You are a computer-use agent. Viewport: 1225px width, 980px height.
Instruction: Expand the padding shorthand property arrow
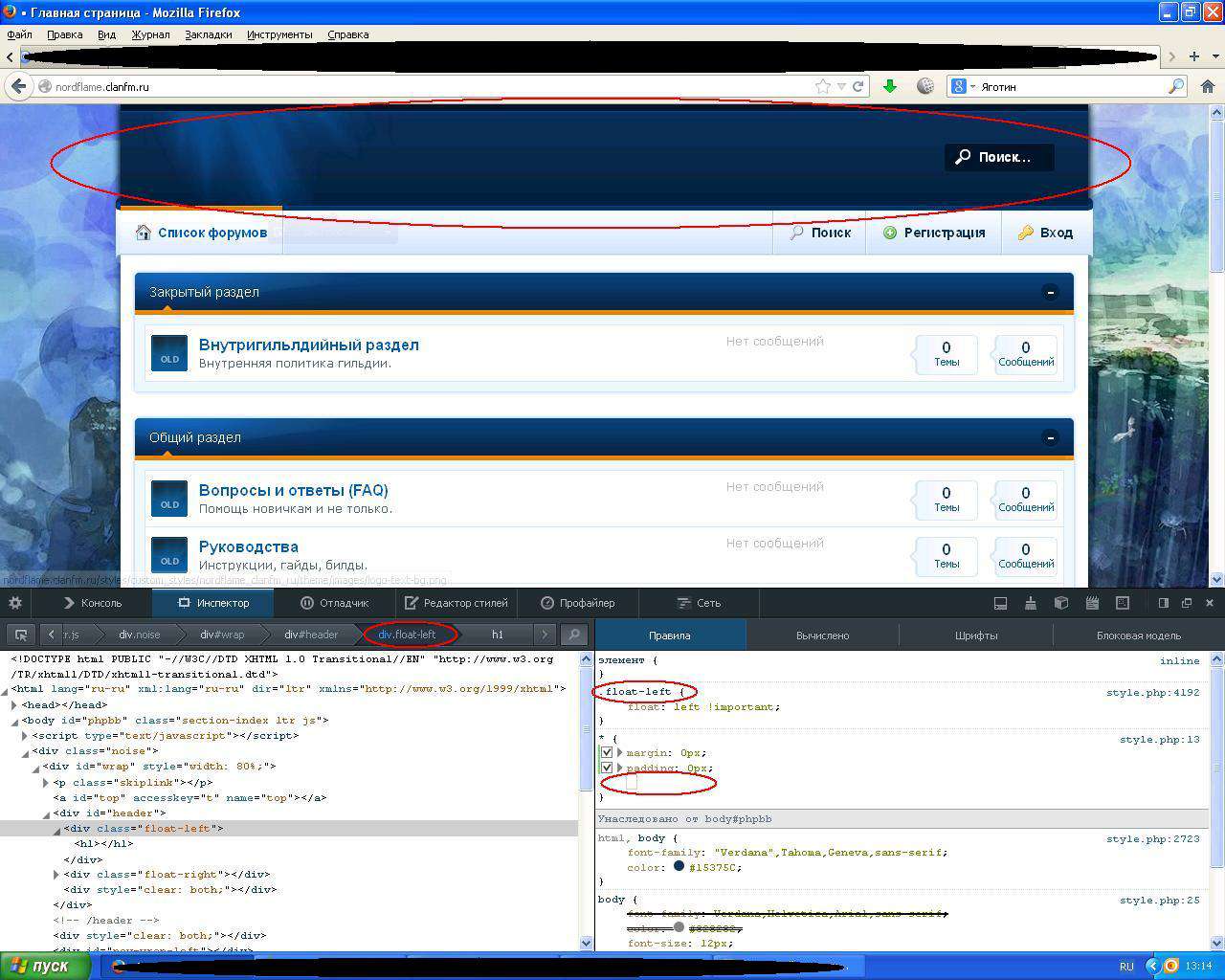620,768
